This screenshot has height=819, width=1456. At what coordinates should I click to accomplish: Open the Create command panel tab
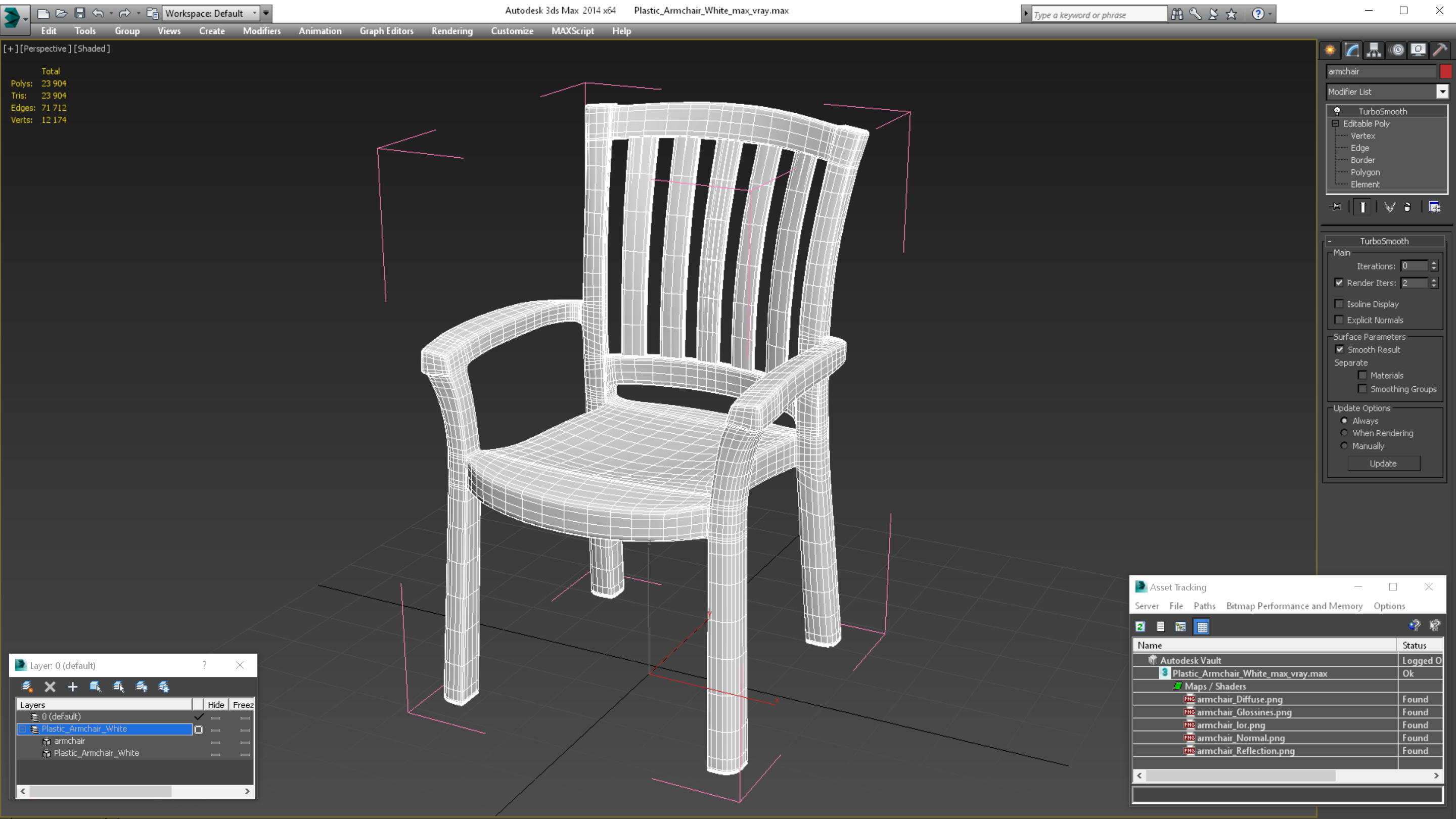point(1330,51)
